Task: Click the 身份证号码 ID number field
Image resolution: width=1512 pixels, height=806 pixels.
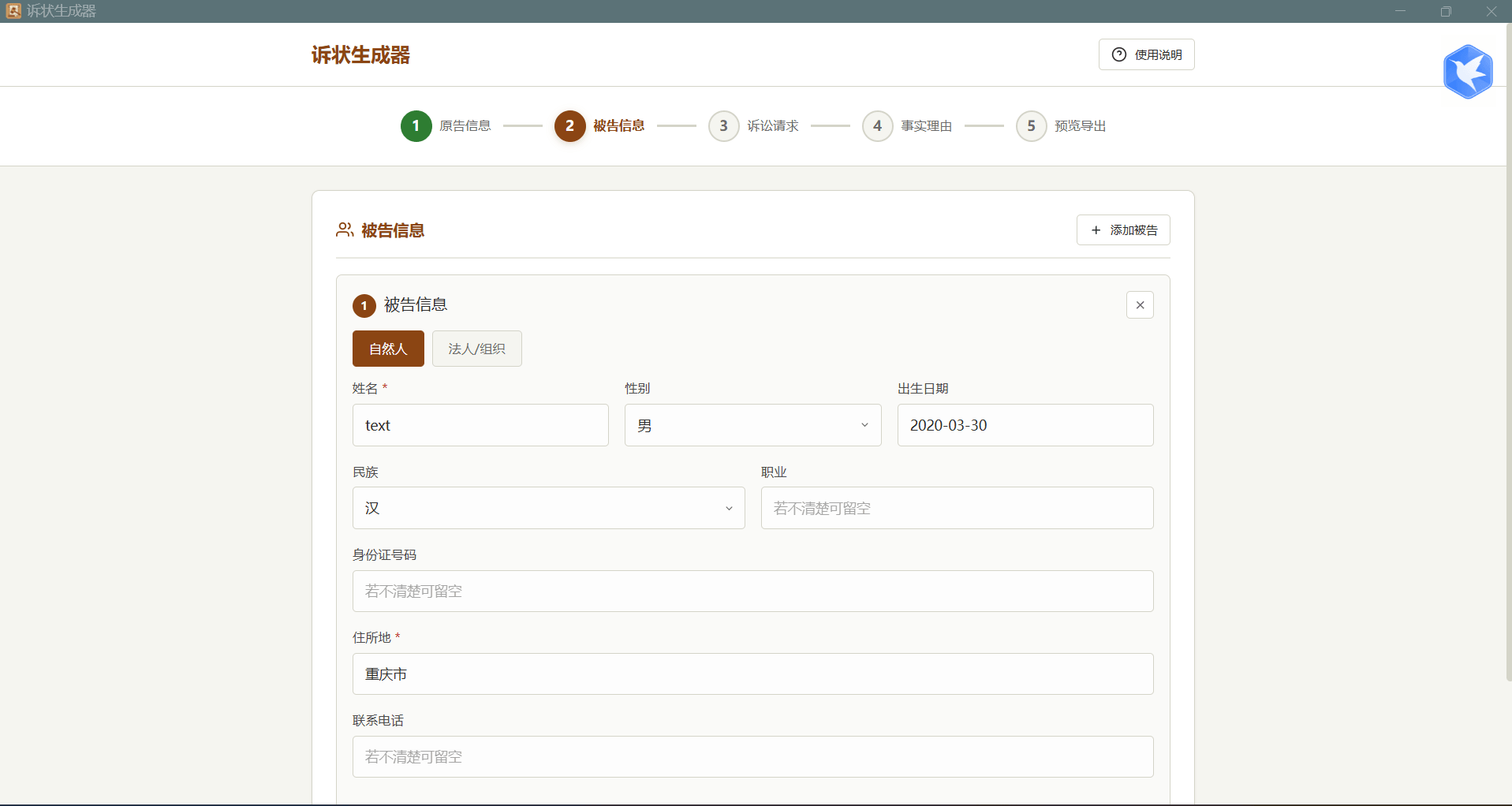Action: (x=752, y=591)
